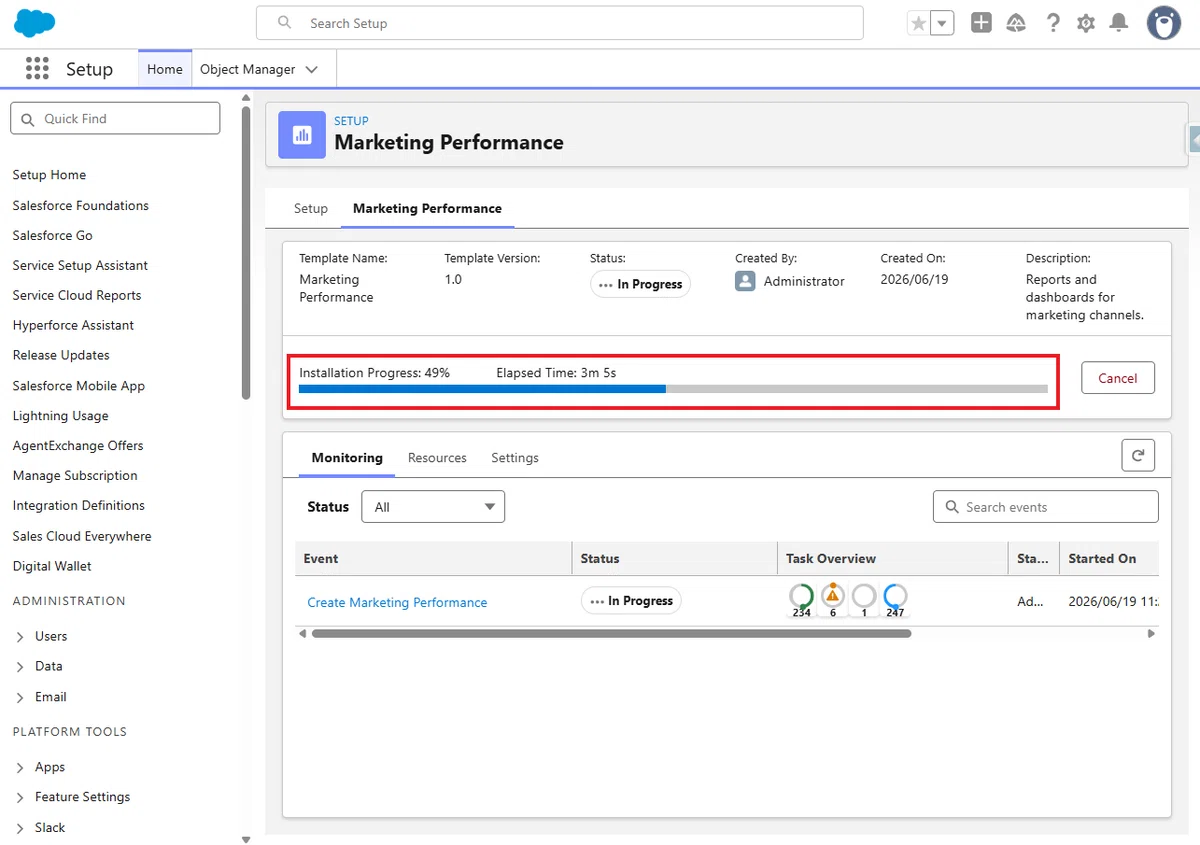Focus the Search Setup box
Viewport: 1200px width, 845px height.
click(x=560, y=23)
